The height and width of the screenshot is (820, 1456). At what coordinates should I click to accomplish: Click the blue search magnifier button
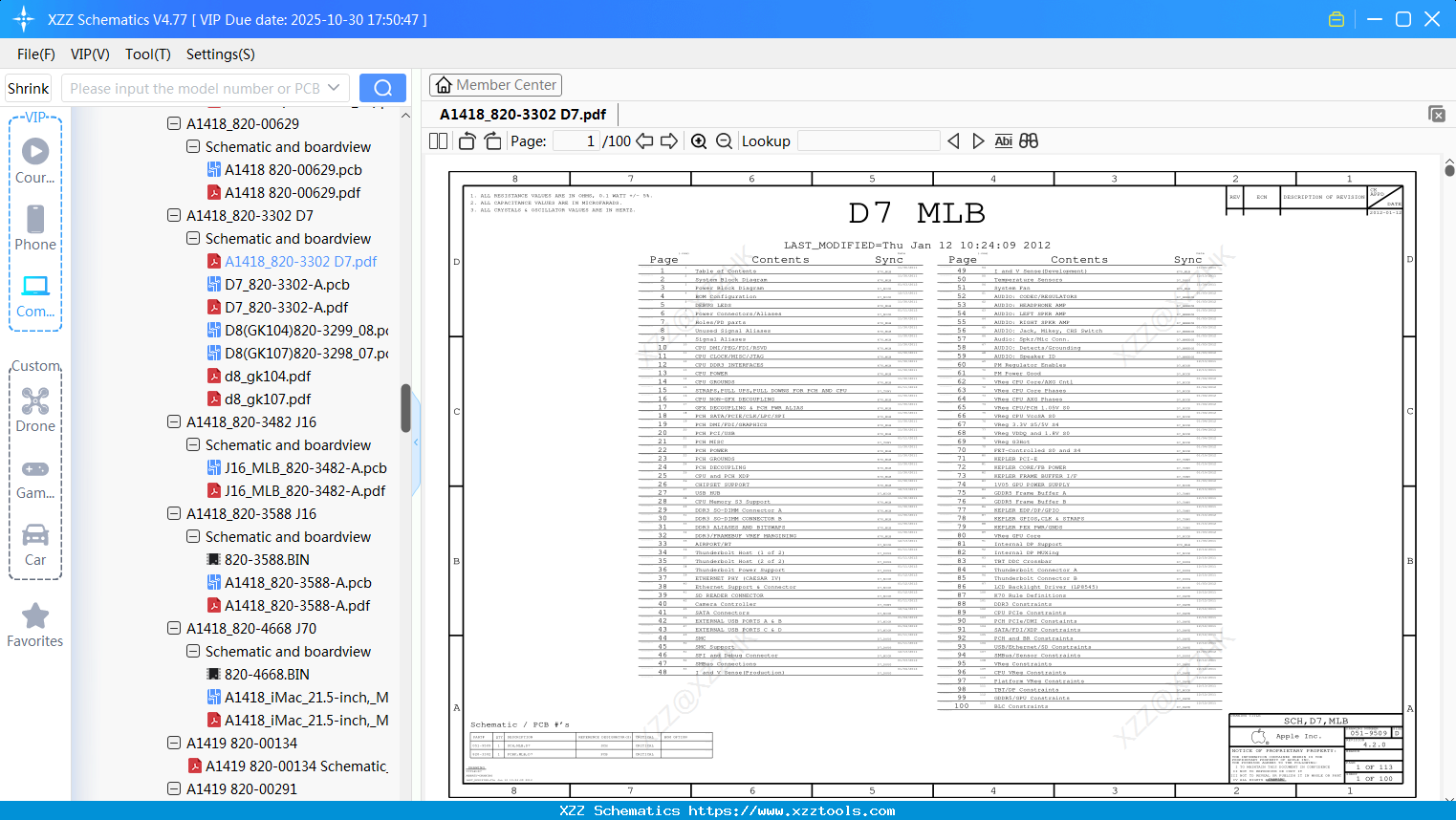(x=382, y=88)
